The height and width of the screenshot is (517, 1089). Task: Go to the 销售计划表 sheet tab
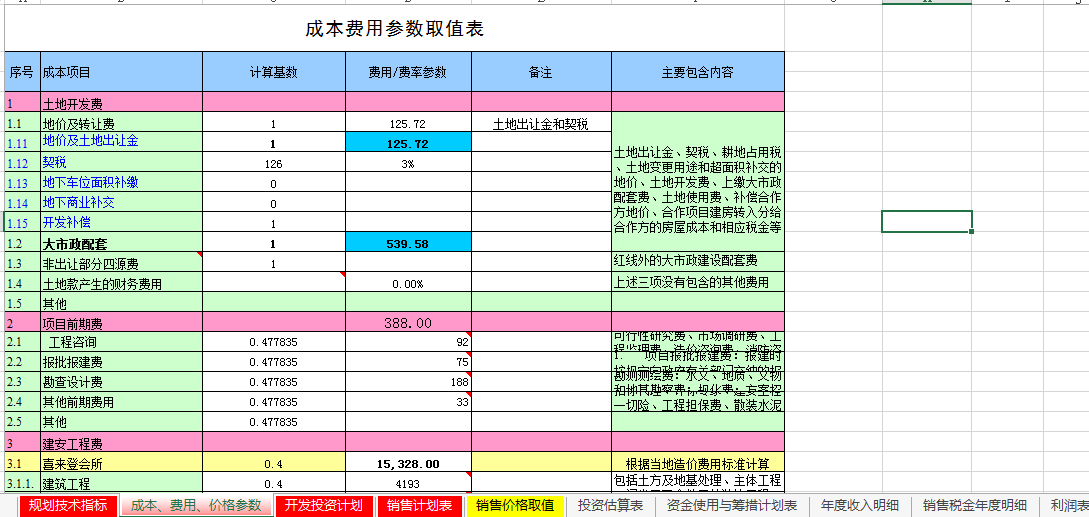(419, 505)
